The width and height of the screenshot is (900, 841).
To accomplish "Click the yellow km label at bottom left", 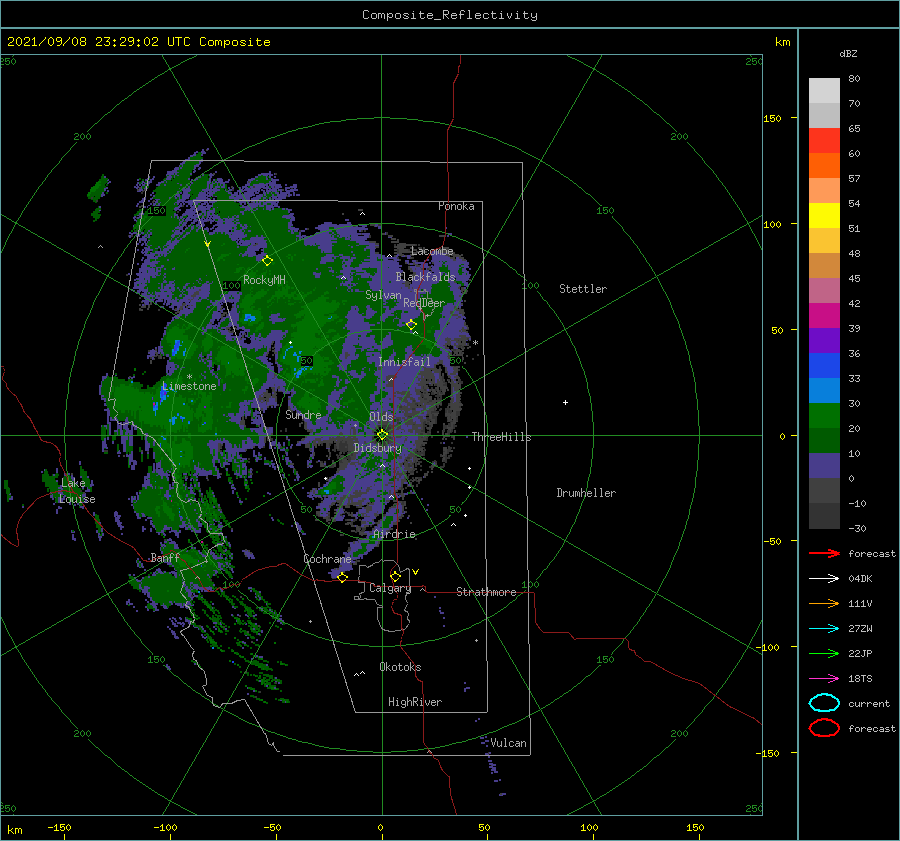I will coord(14,830).
